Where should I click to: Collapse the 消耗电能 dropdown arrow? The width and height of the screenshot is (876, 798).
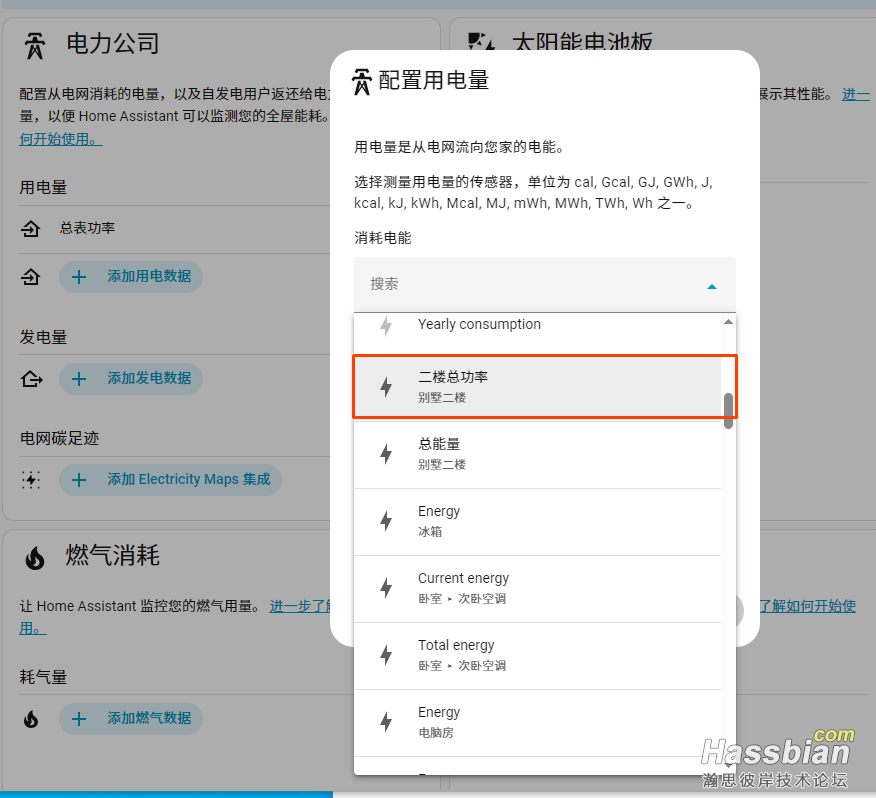click(711, 286)
